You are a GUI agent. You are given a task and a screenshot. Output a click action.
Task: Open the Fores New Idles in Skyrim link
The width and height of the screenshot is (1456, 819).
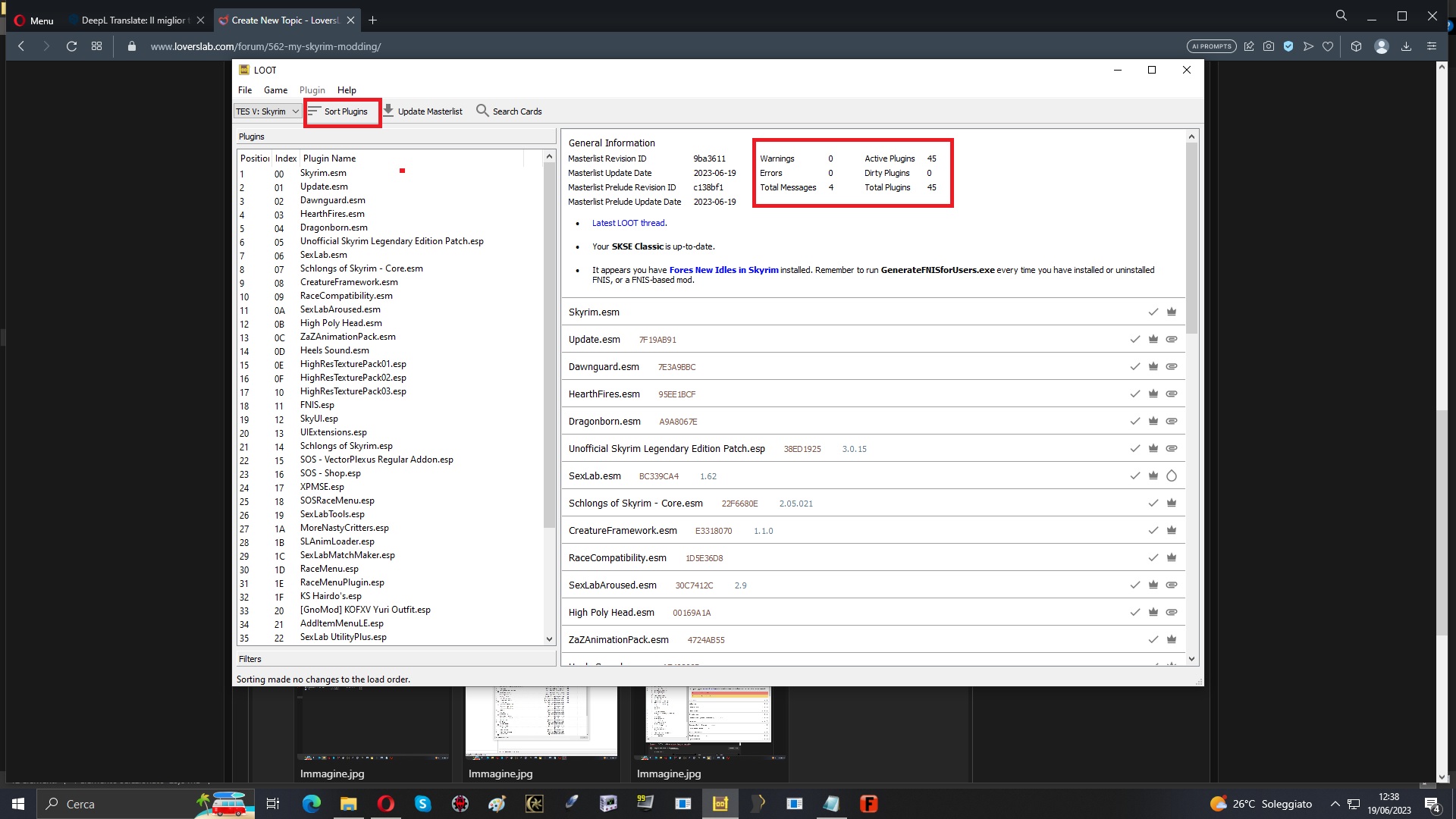coord(723,270)
